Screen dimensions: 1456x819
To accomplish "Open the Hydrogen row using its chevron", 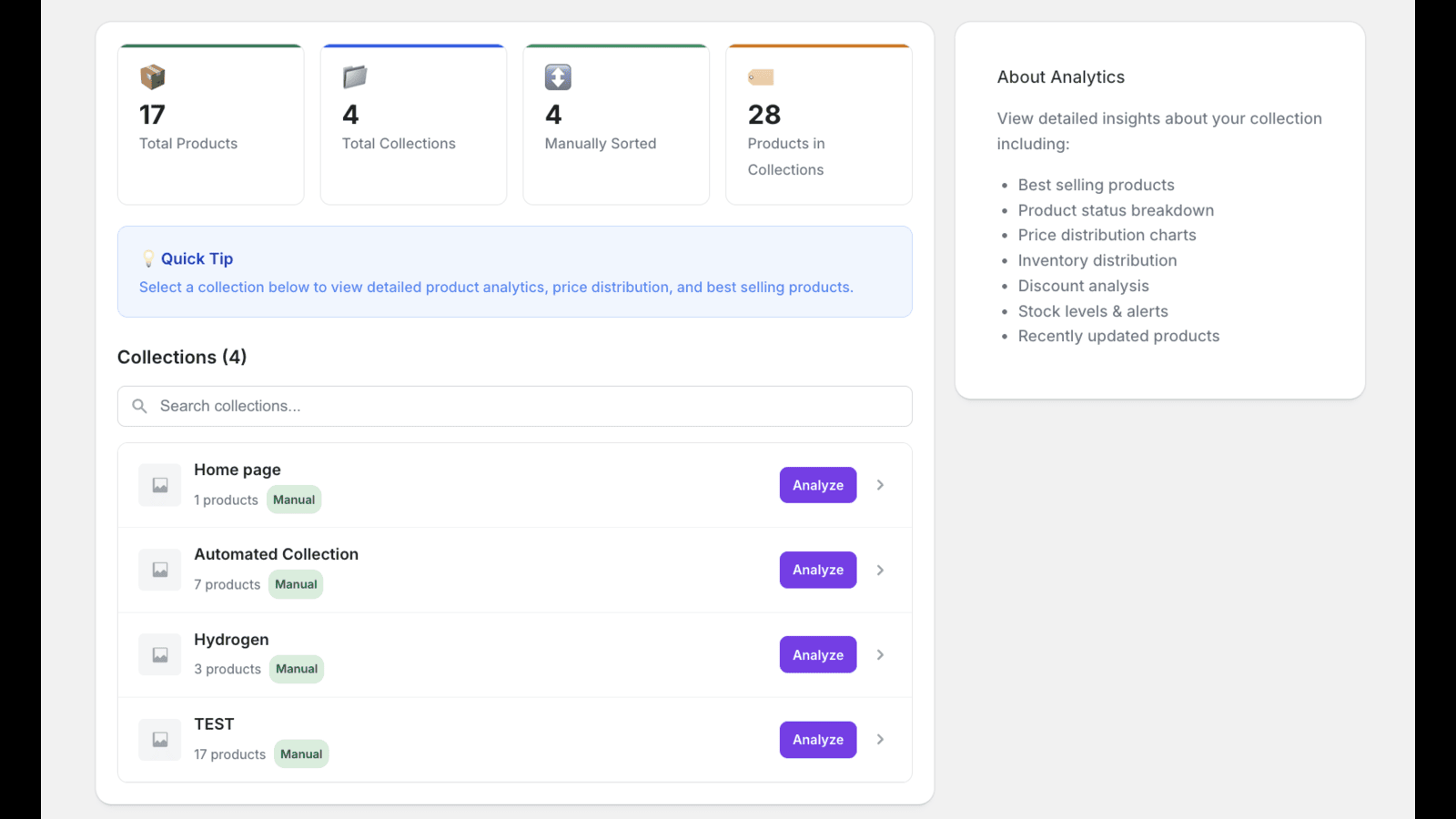I will (x=880, y=654).
